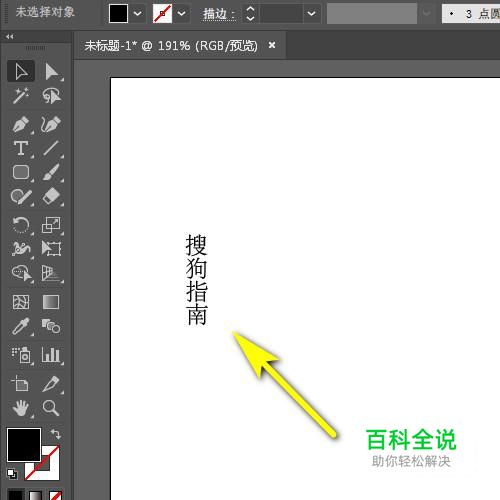Click the black fill color swatch in toolbox
The height and width of the screenshot is (500, 500).
24,445
